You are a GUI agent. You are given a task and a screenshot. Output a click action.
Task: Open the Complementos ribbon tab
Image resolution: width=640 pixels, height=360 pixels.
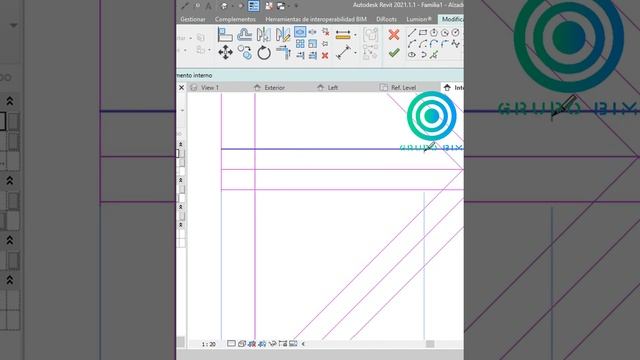[235, 19]
